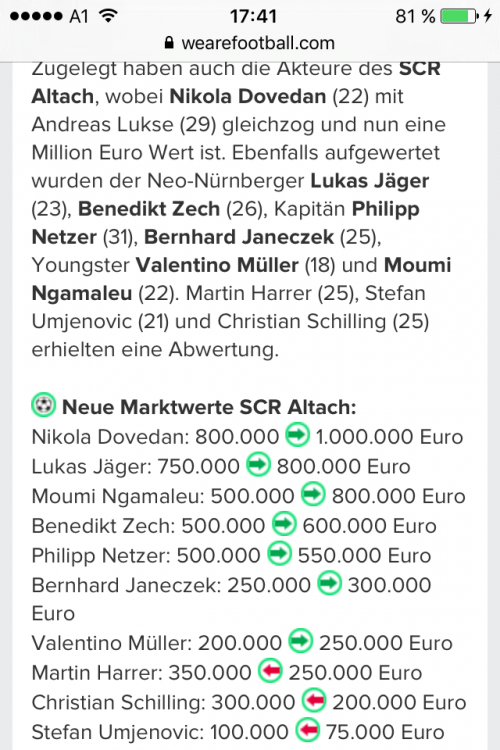
Task: Click red arrow in Christian Schilling row
Action: tap(314, 700)
